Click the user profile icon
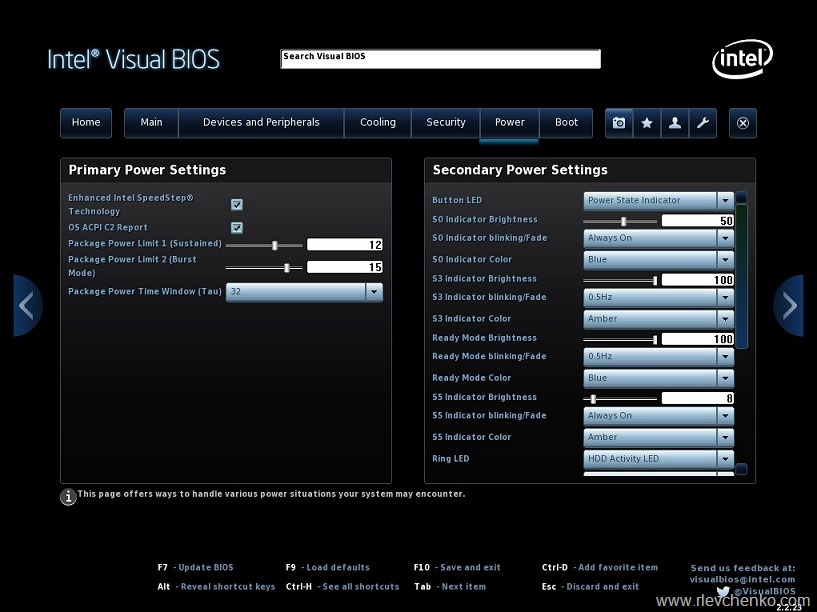817x612 pixels. [675, 122]
